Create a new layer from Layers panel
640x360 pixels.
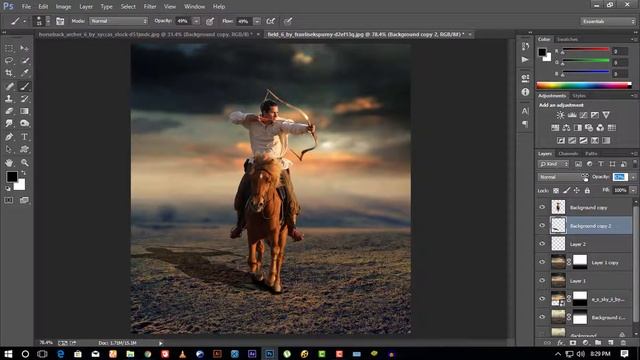611,343
